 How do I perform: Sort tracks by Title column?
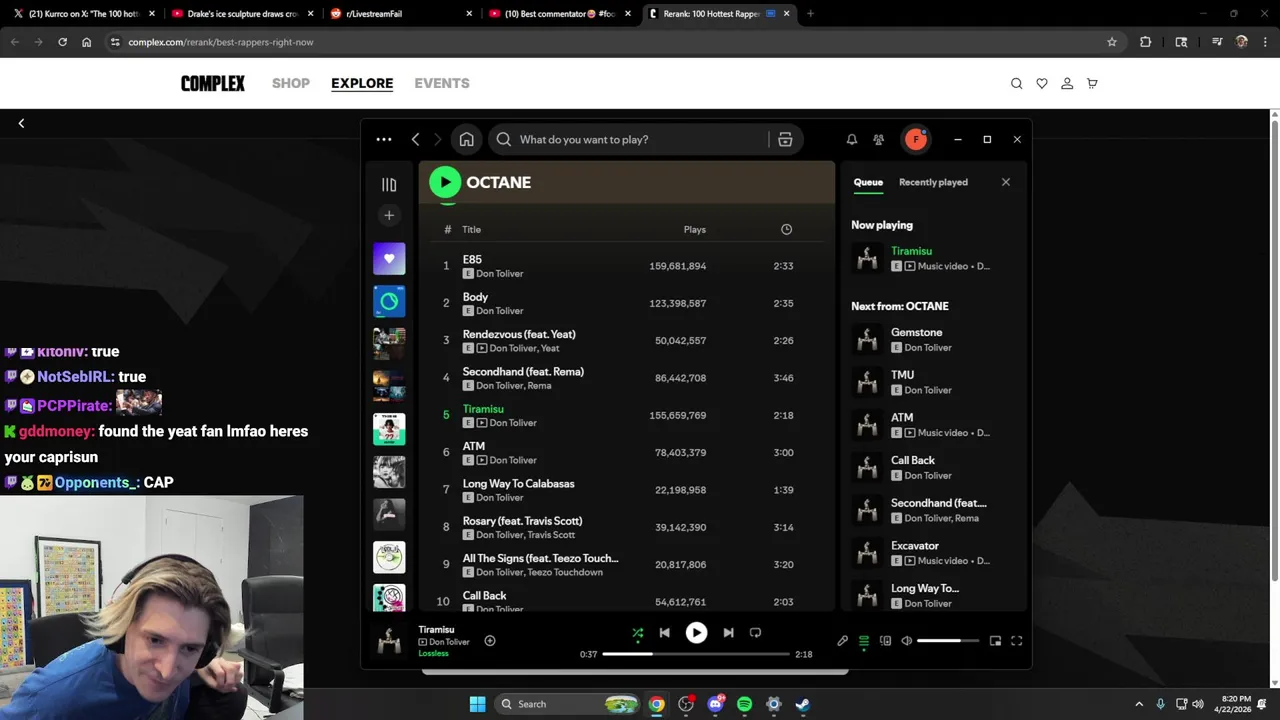click(471, 230)
